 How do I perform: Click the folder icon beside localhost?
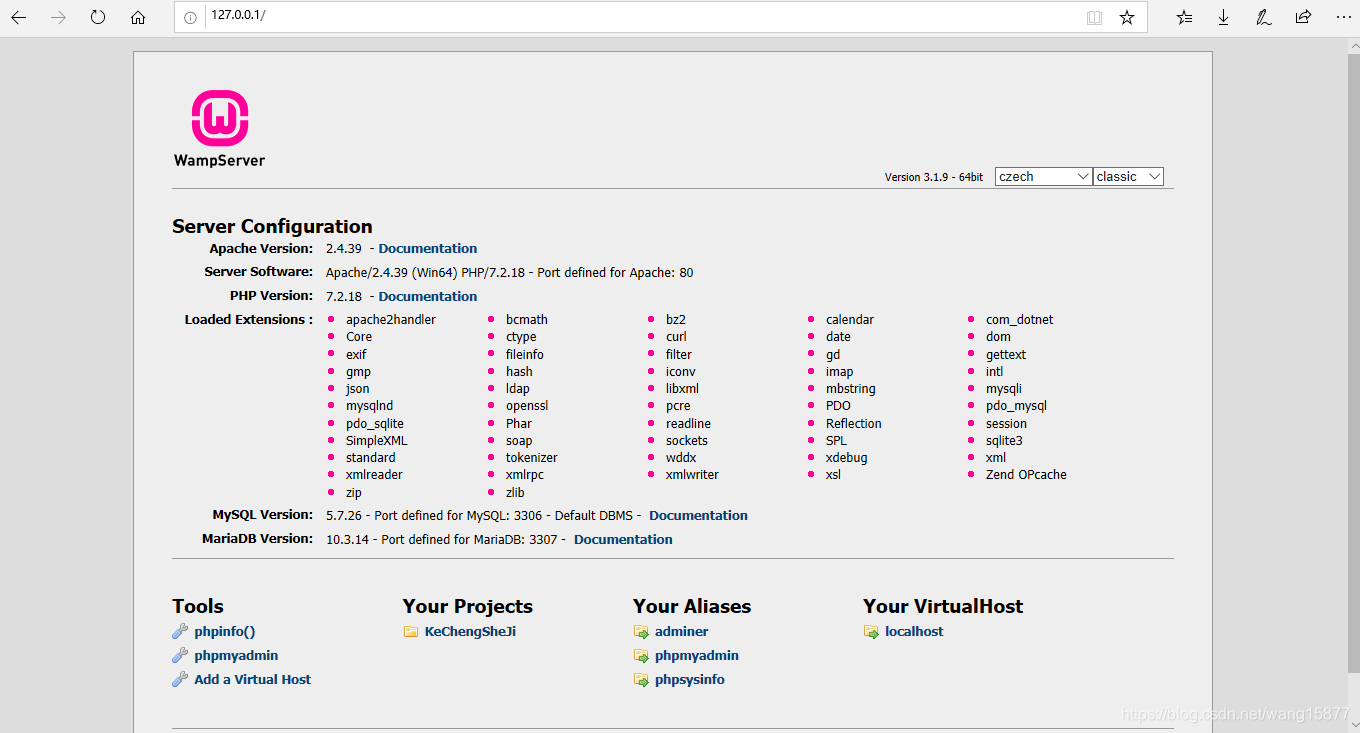(871, 632)
